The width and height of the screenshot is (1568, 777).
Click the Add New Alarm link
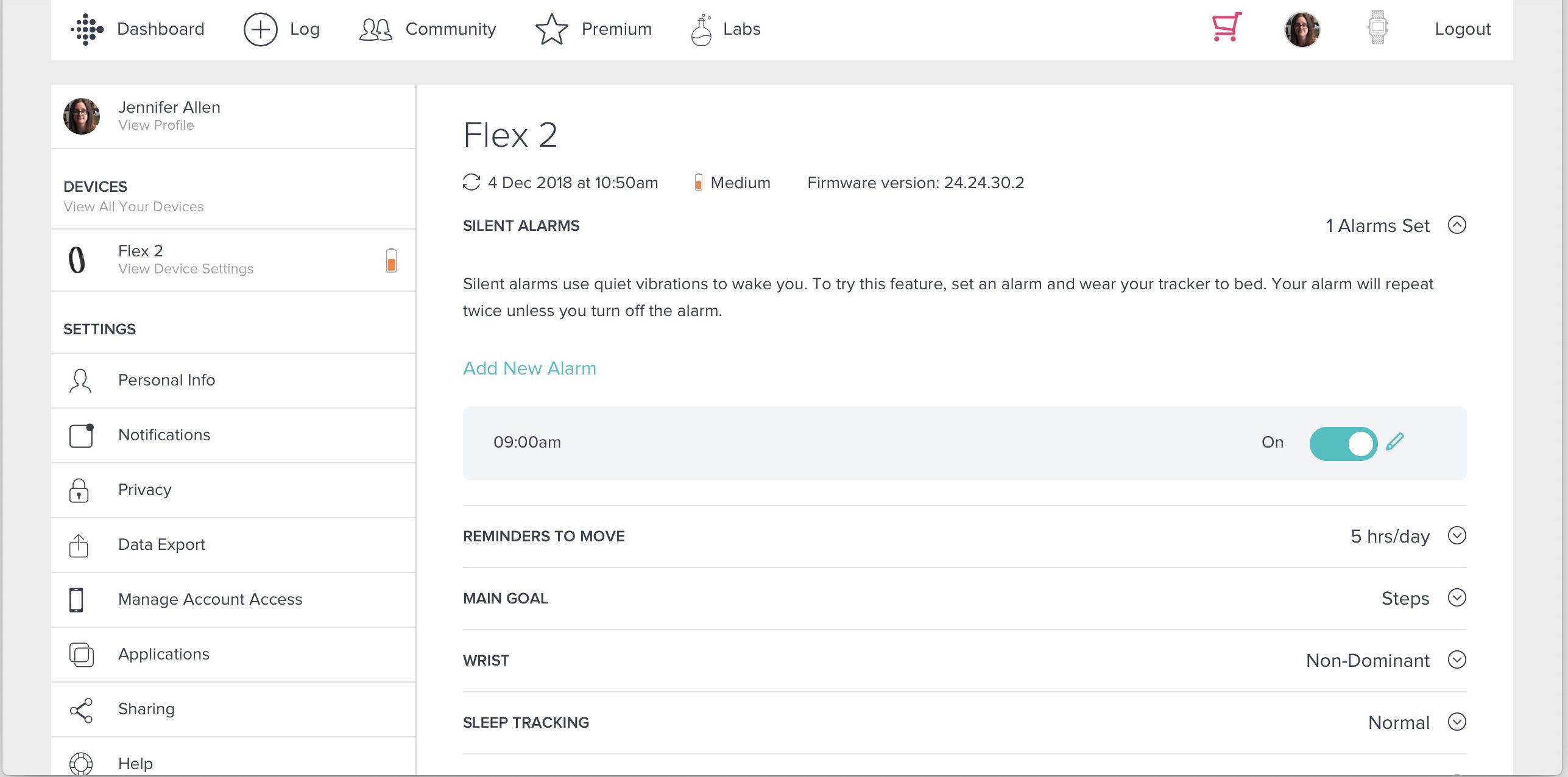[530, 368]
